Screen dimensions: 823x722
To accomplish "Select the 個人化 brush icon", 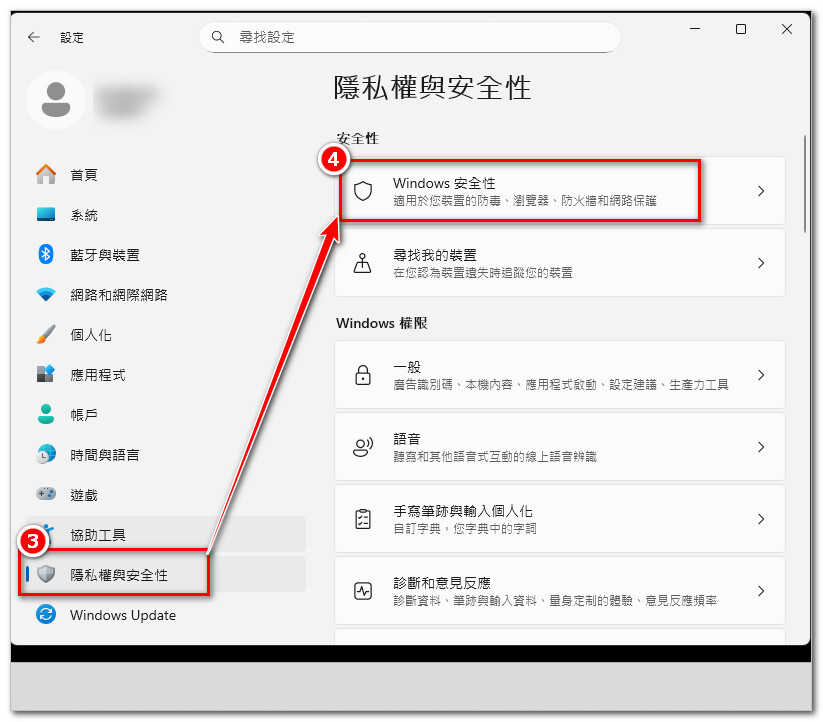I will click(46, 334).
